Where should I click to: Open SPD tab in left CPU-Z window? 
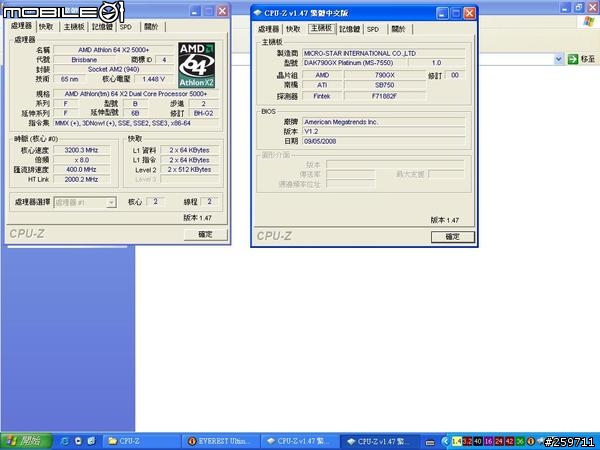(x=126, y=27)
